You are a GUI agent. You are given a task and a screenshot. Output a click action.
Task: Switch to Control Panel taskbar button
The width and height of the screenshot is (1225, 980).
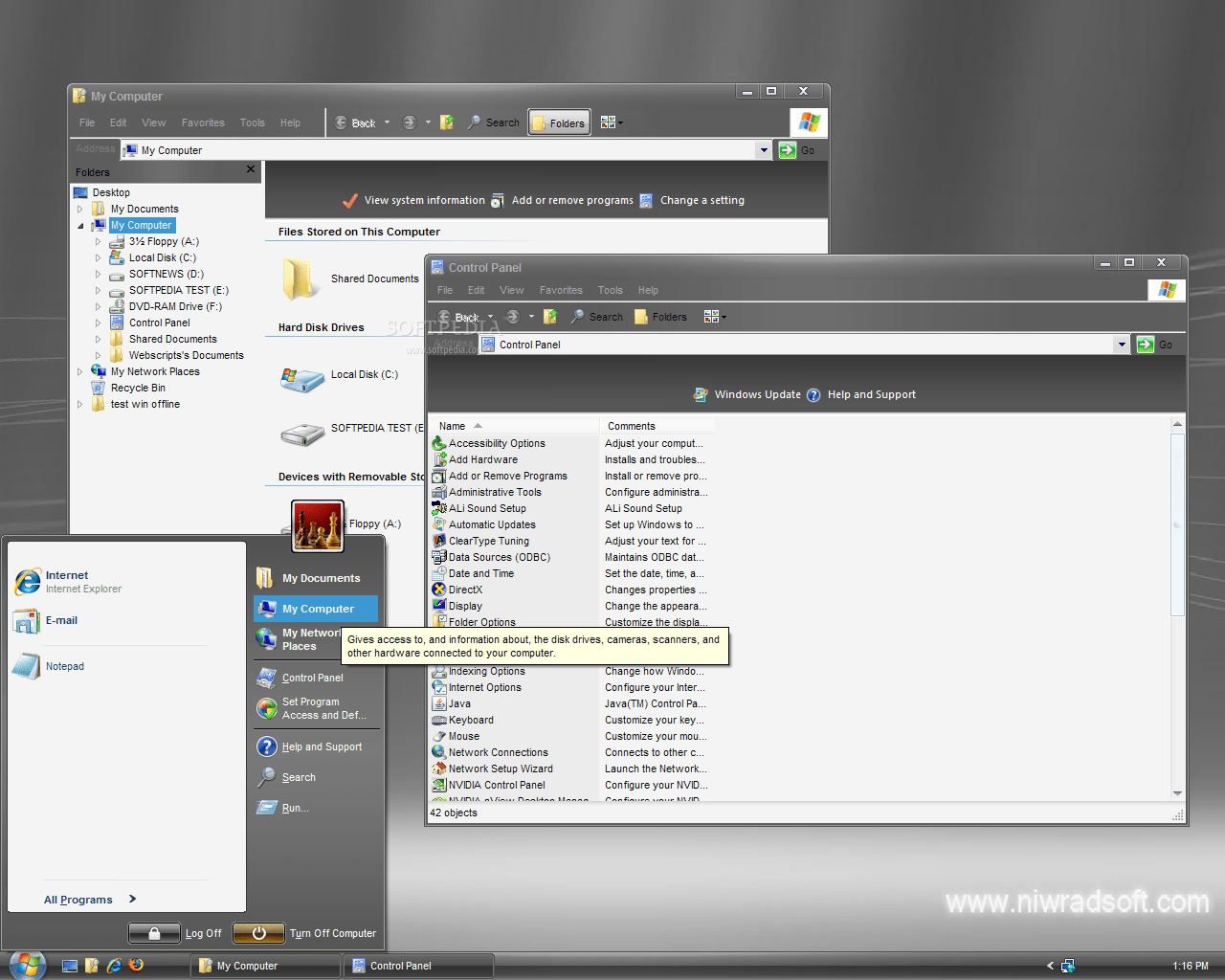[x=419, y=966]
